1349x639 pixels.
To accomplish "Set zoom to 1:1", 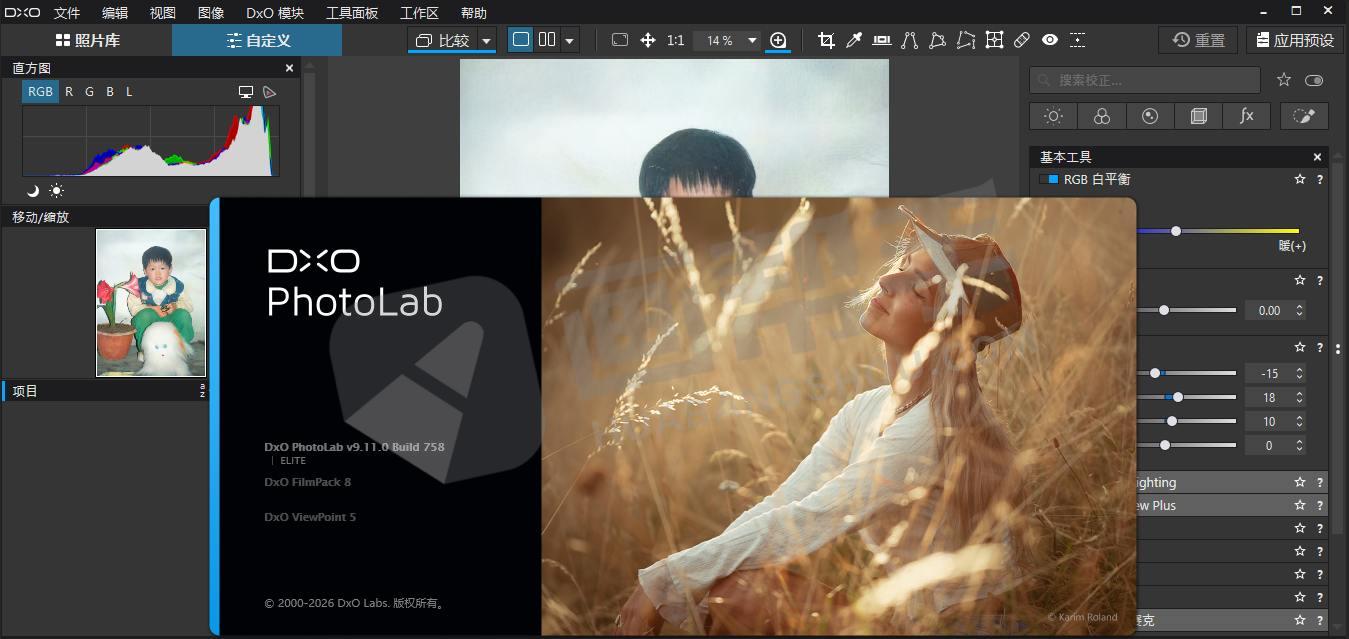I will [x=676, y=40].
